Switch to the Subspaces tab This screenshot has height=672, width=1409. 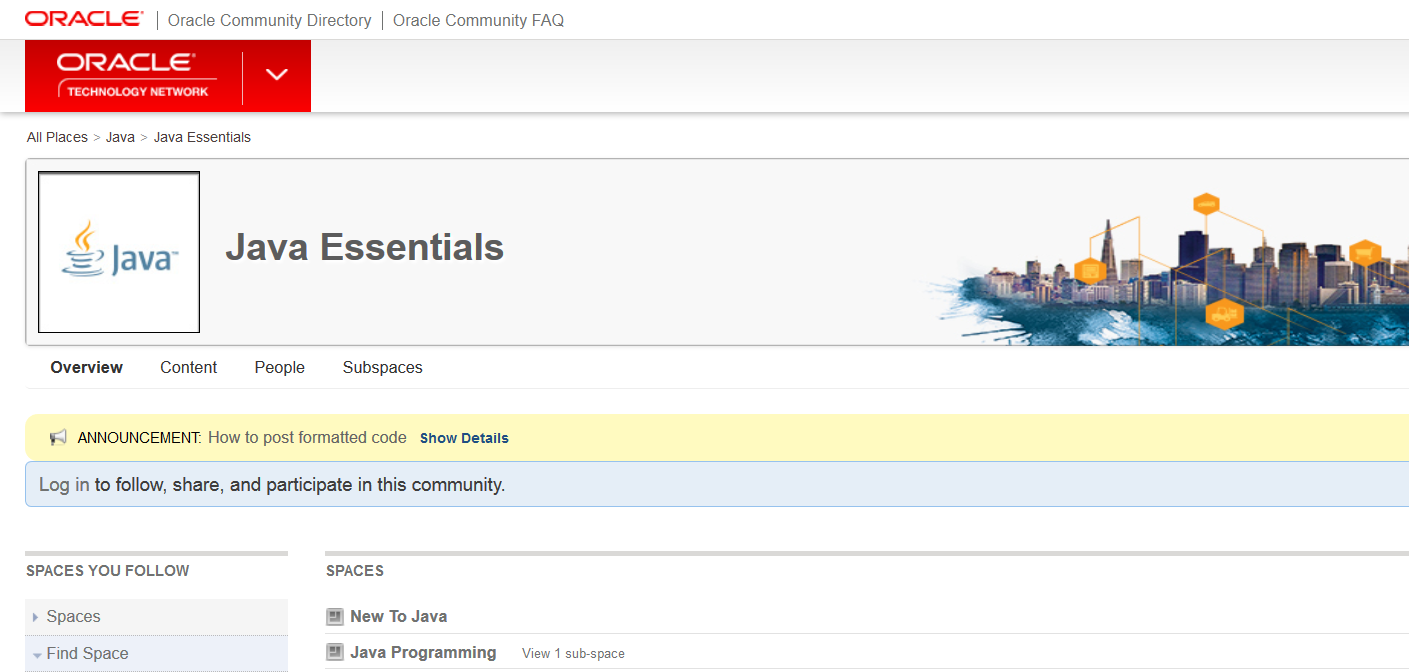[382, 367]
